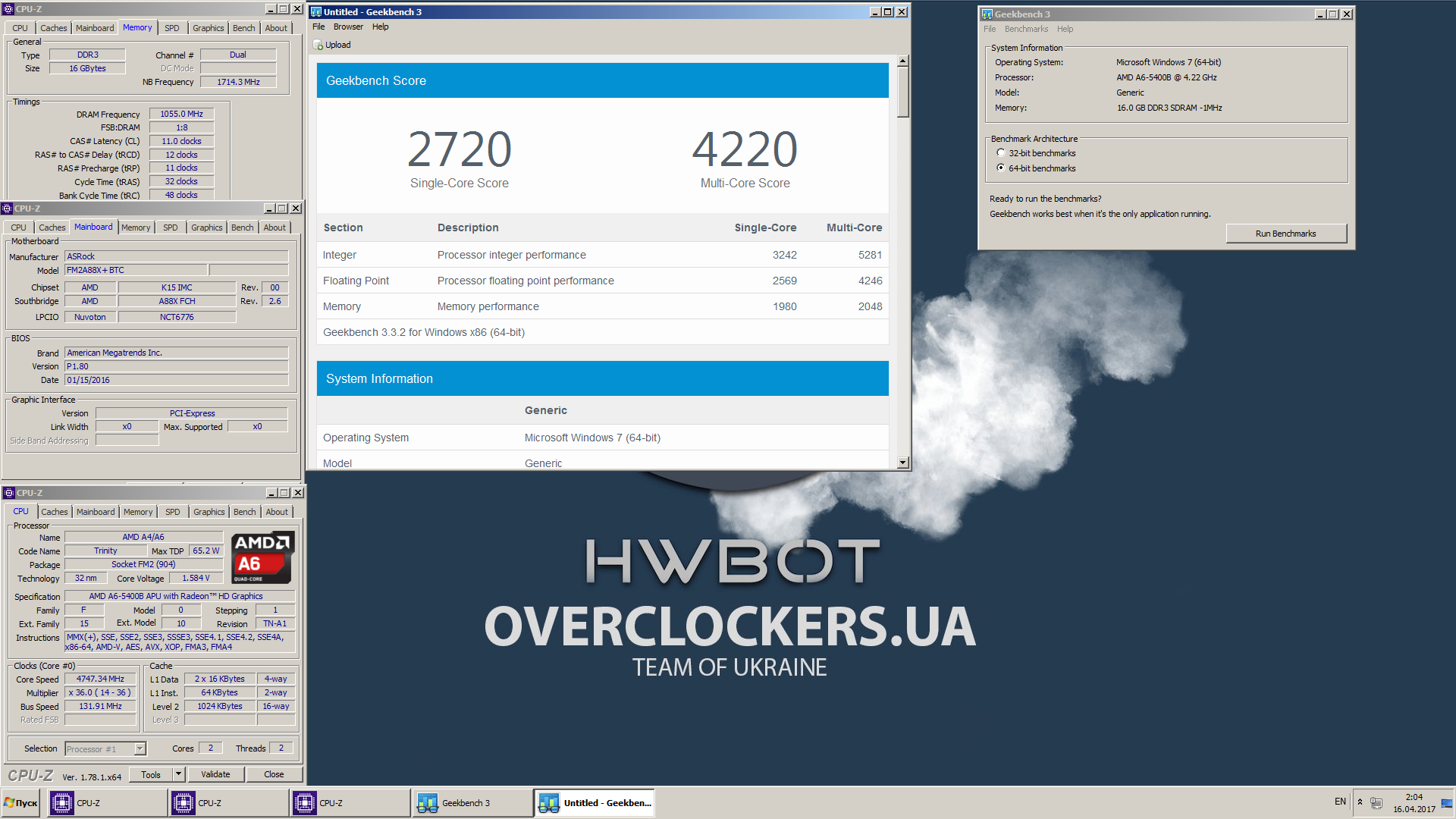Open Geekbench 3 taskbar item
The height and width of the screenshot is (819, 1456).
[472, 803]
